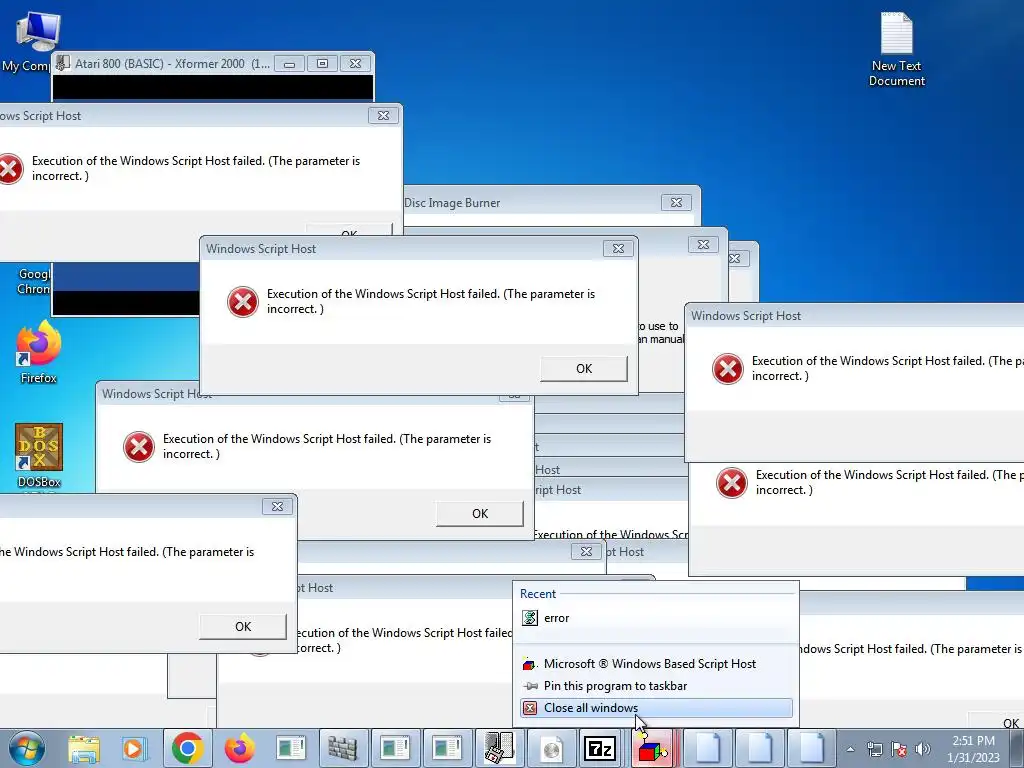Screen dimensions: 1024x768
Task: Maximize the Atari 800 Xformer 2000 window
Action: pos(322,63)
